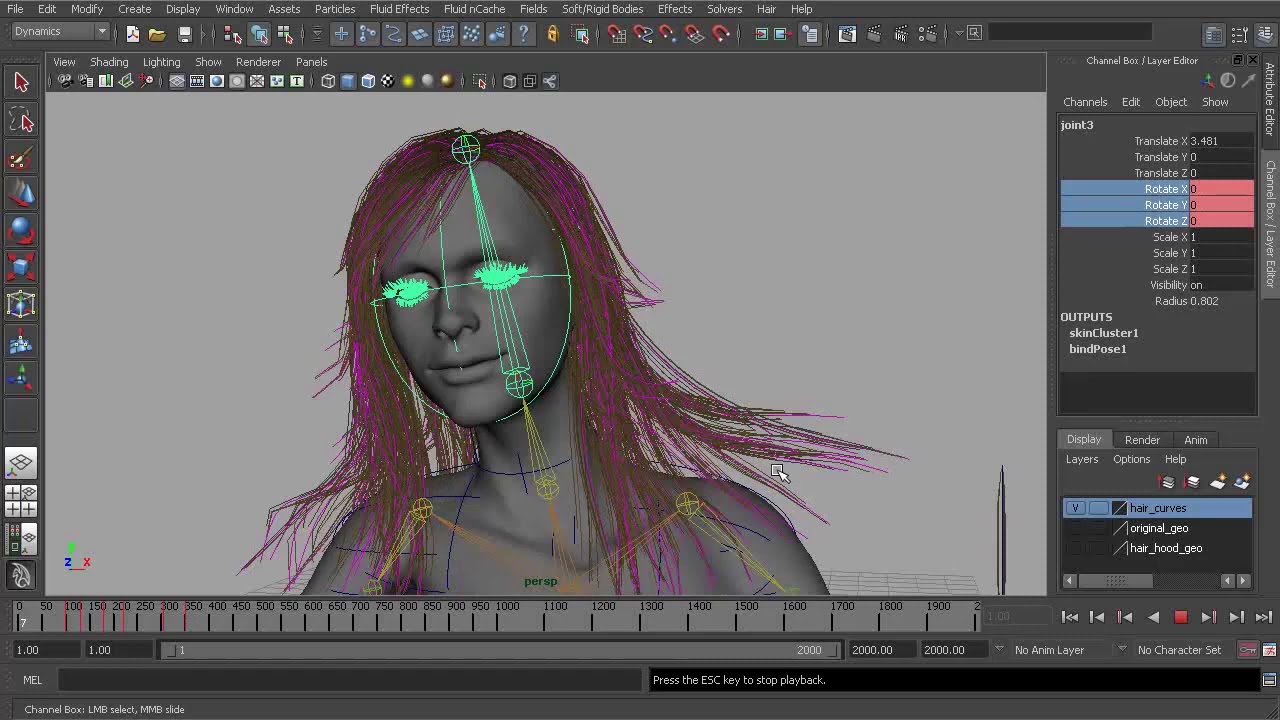Activate the Paint Selection tool
The image size is (1280, 720).
(x=21, y=158)
